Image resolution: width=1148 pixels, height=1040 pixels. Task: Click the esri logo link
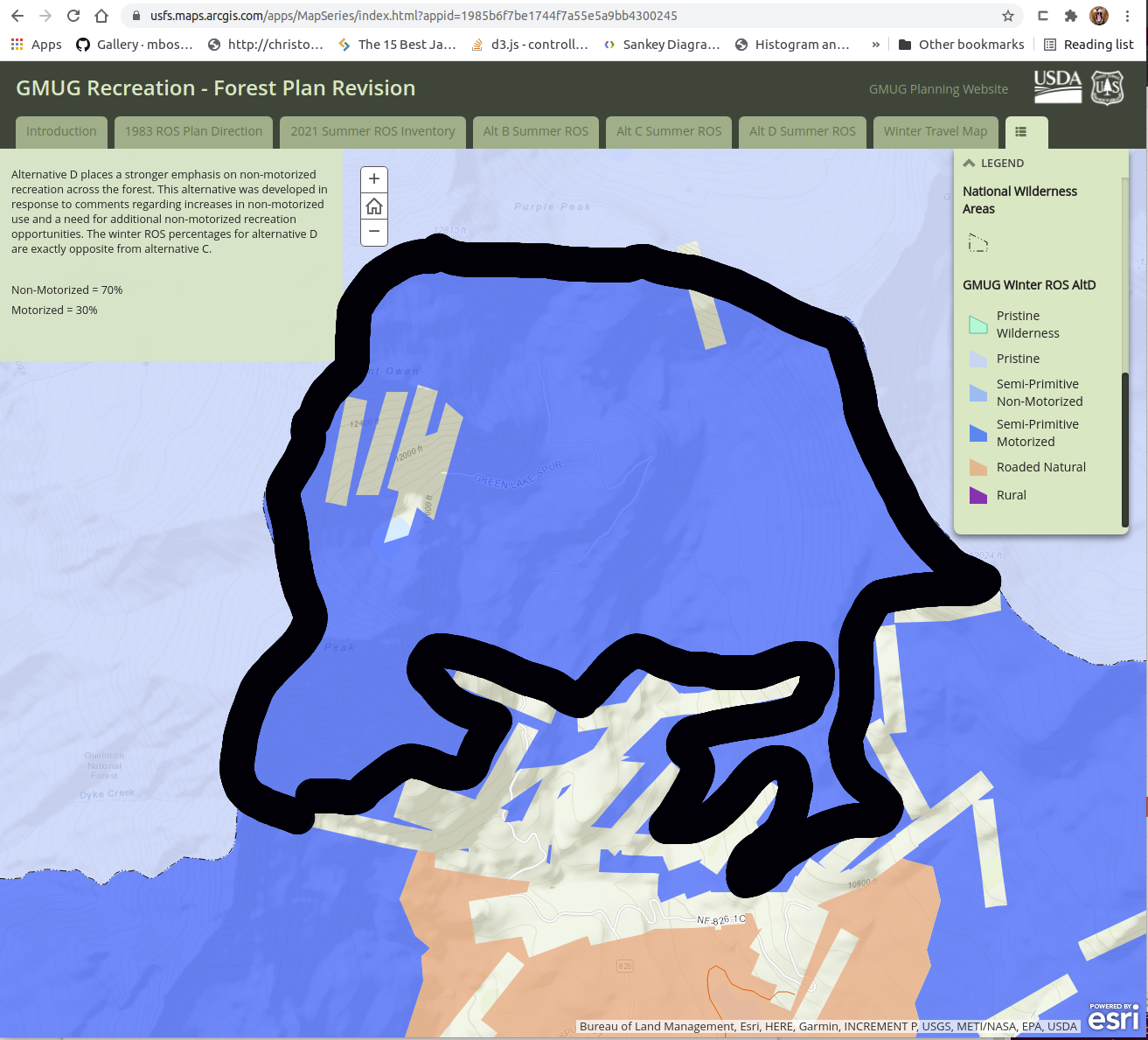[1113, 1017]
